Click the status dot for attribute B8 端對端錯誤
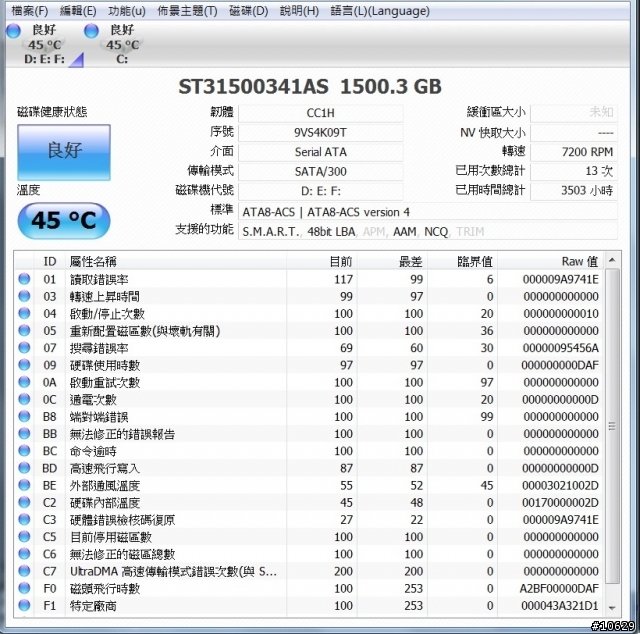This screenshot has width=640, height=634. pyautogui.click(x=24, y=416)
